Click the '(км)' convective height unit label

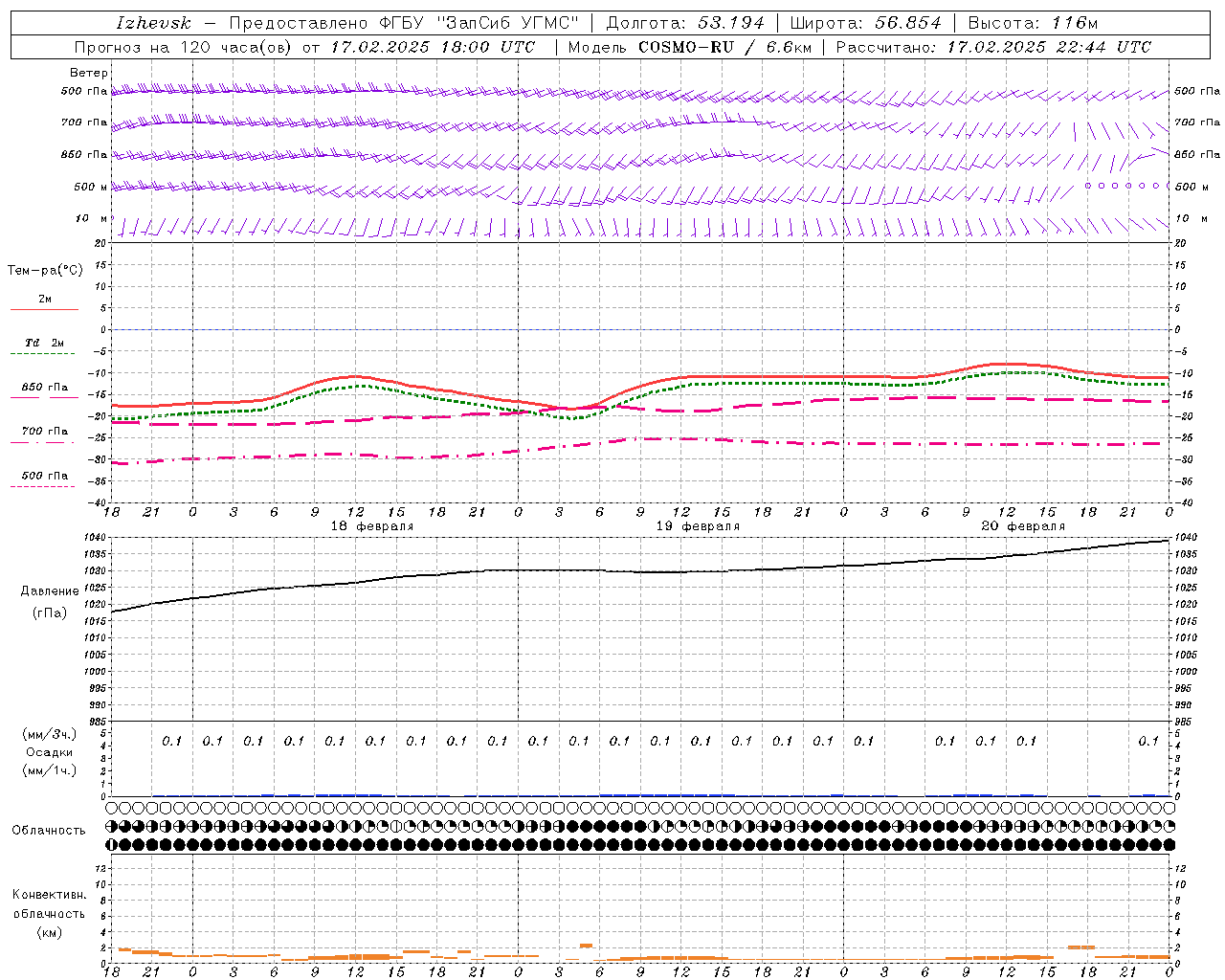[49, 932]
